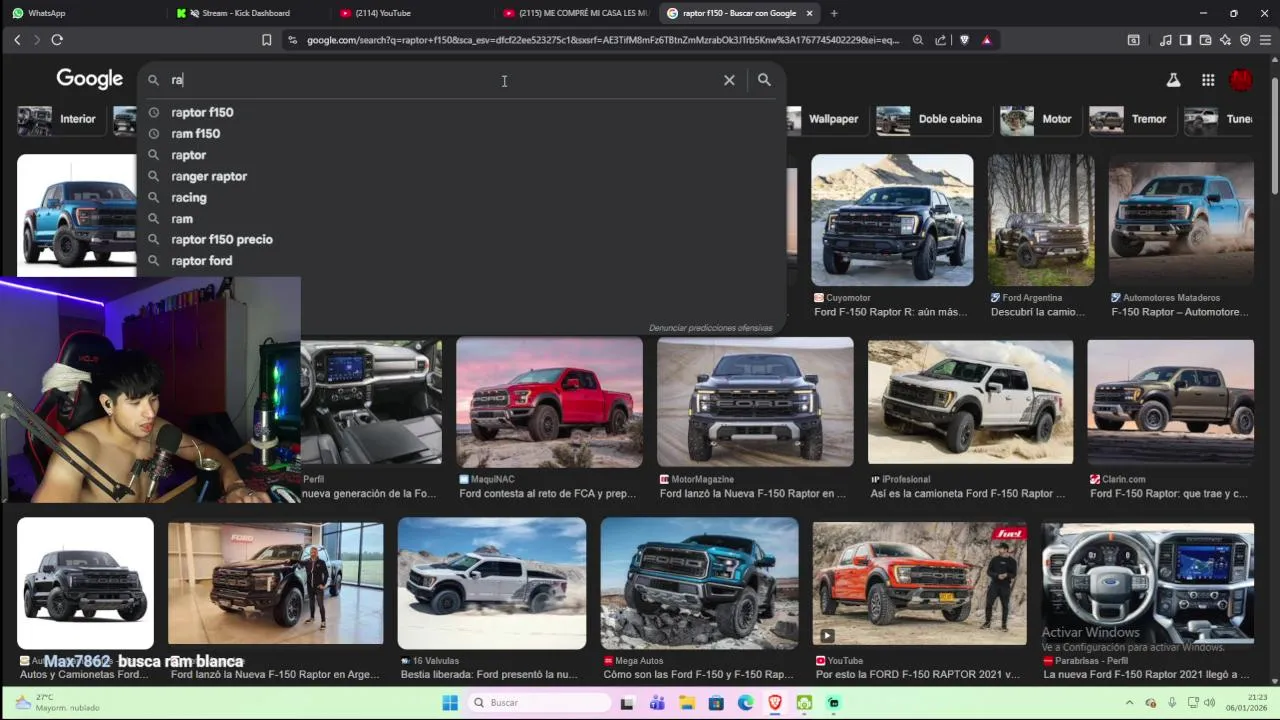Viewport: 1280px width, 720px height.
Task: Filter images by the Motor chip
Action: pyautogui.click(x=1038, y=119)
